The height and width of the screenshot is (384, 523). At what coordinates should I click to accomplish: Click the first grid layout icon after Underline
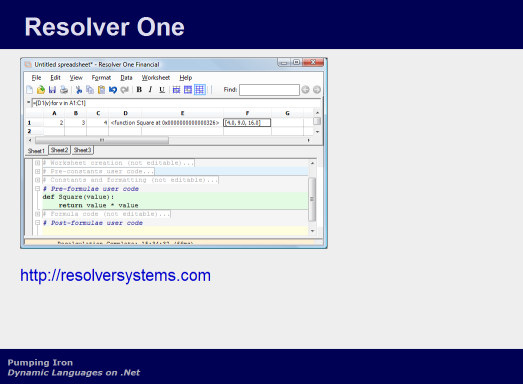(176, 90)
